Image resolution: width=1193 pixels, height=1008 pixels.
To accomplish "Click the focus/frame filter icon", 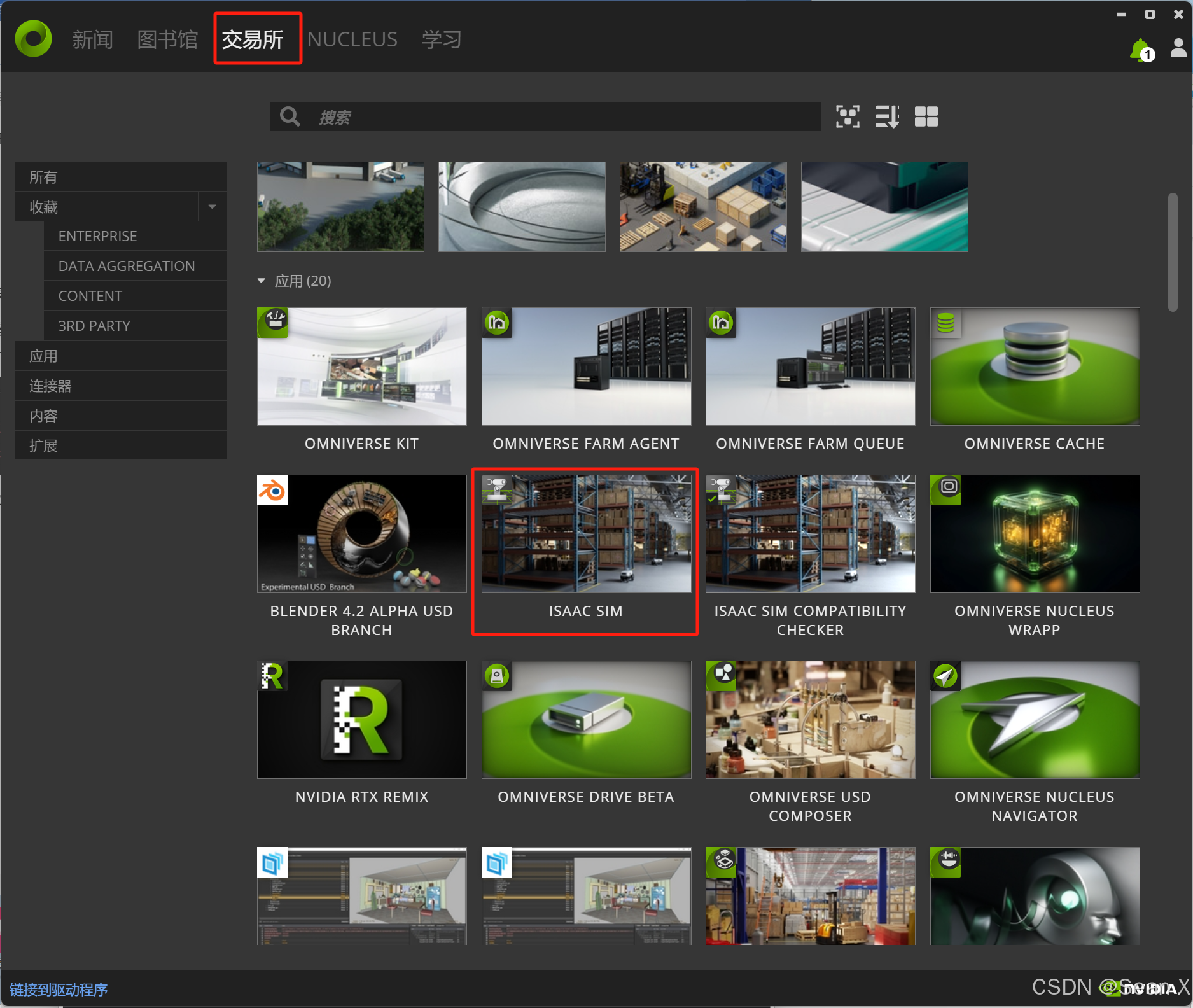I will (x=848, y=117).
